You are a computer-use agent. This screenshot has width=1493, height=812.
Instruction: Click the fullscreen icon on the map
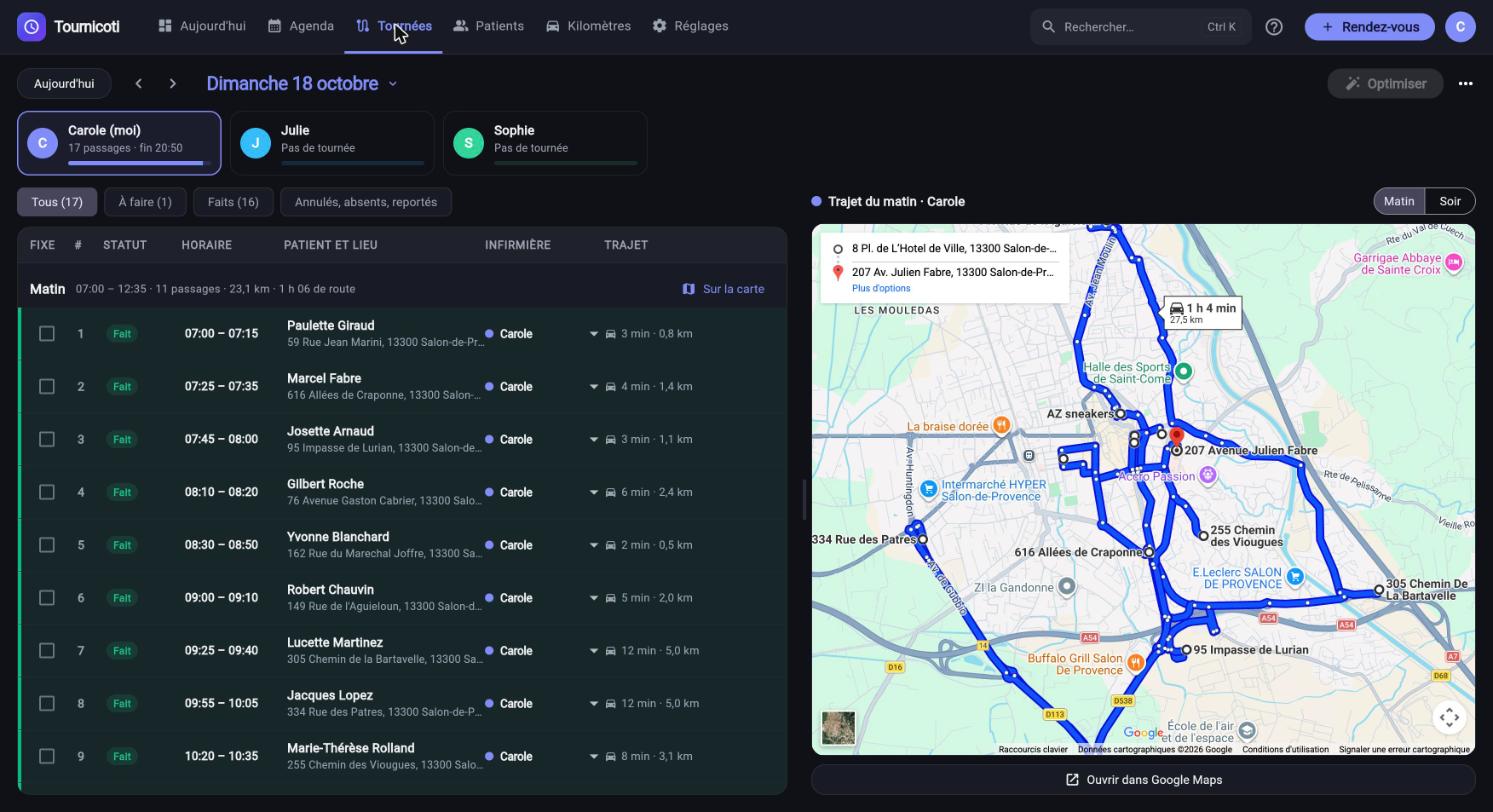[1449, 717]
